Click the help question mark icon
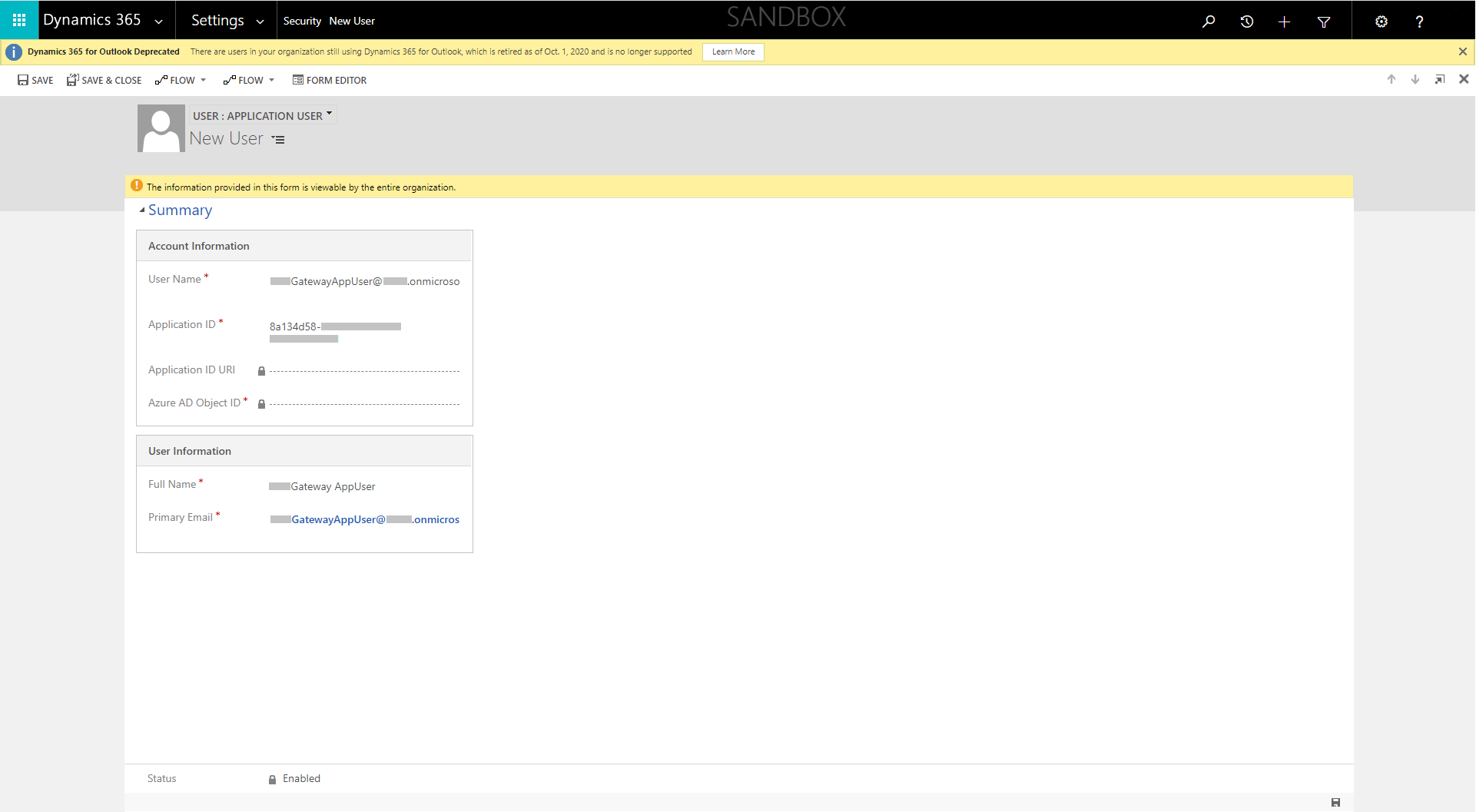The height and width of the screenshot is (812, 1476). pos(1419,22)
